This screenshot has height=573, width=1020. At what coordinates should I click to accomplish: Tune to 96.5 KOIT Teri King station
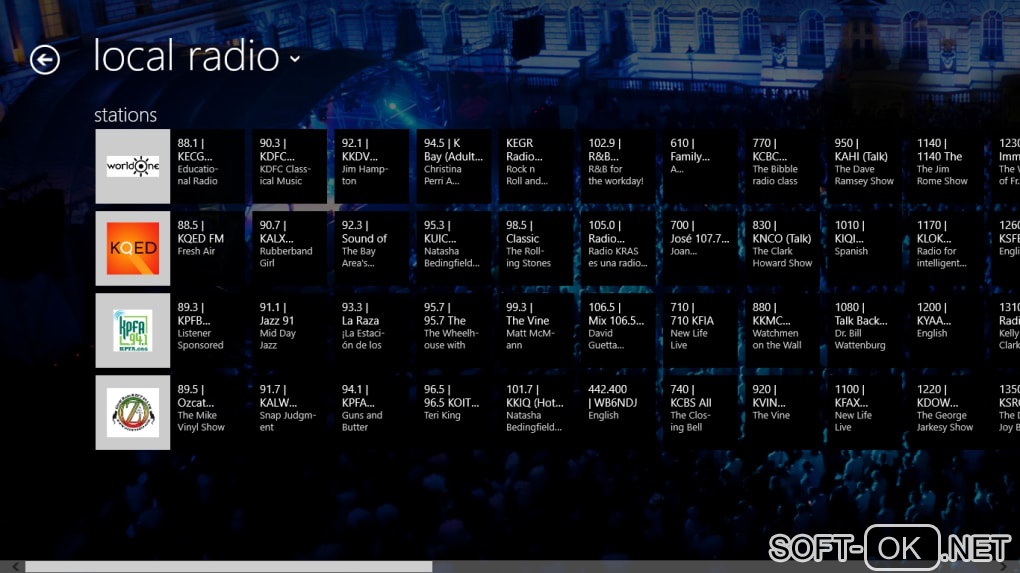coord(454,412)
